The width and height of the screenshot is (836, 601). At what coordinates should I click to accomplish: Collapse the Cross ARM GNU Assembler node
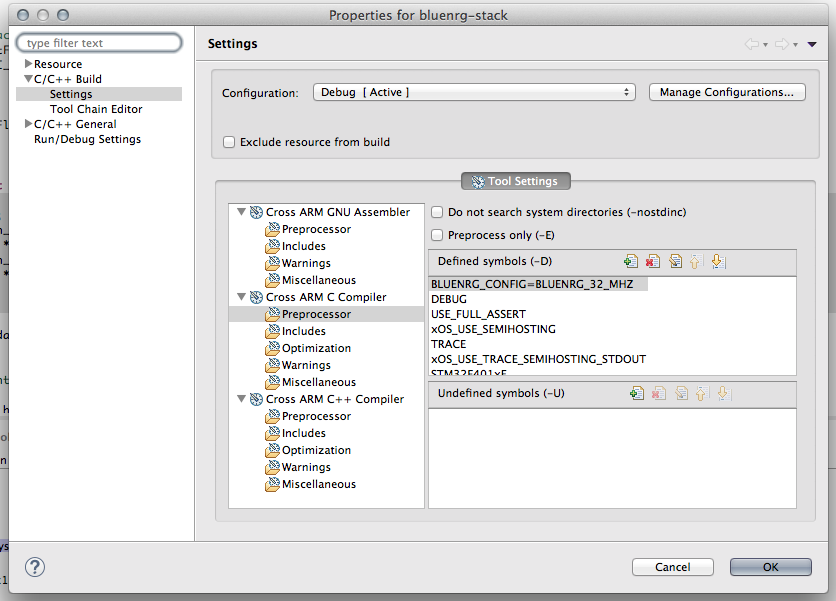[242, 212]
